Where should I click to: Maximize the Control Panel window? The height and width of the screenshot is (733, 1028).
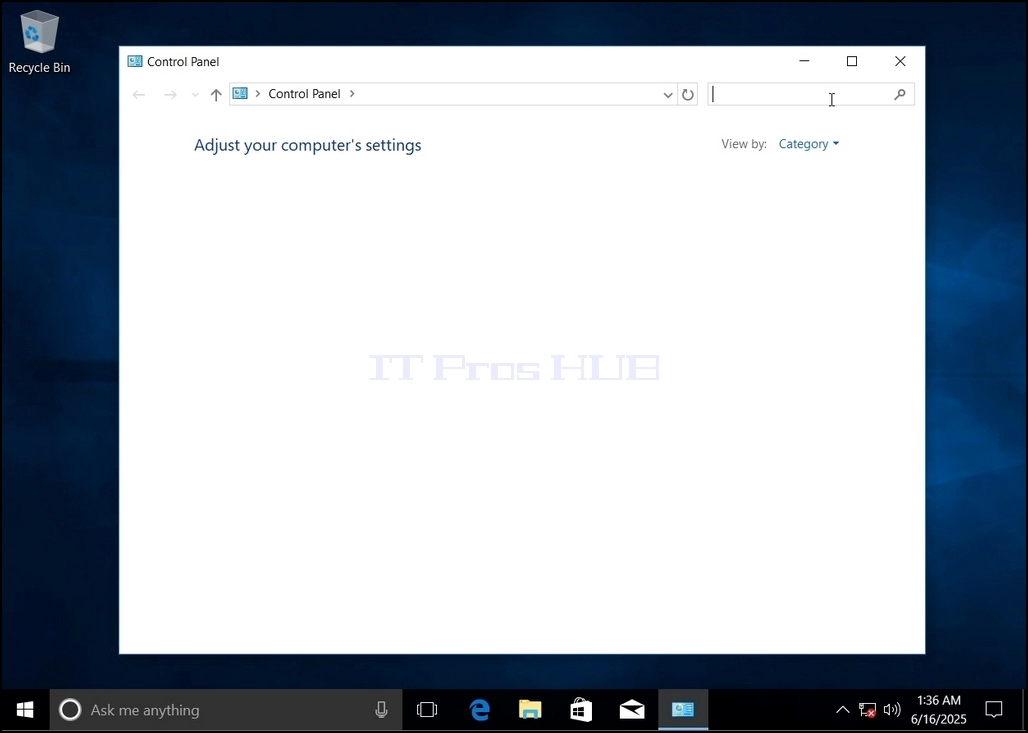[852, 61]
